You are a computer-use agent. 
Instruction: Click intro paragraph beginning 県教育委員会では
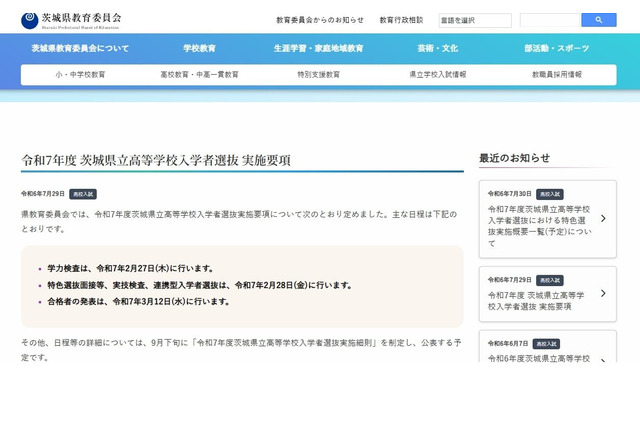pyautogui.click(x=239, y=222)
